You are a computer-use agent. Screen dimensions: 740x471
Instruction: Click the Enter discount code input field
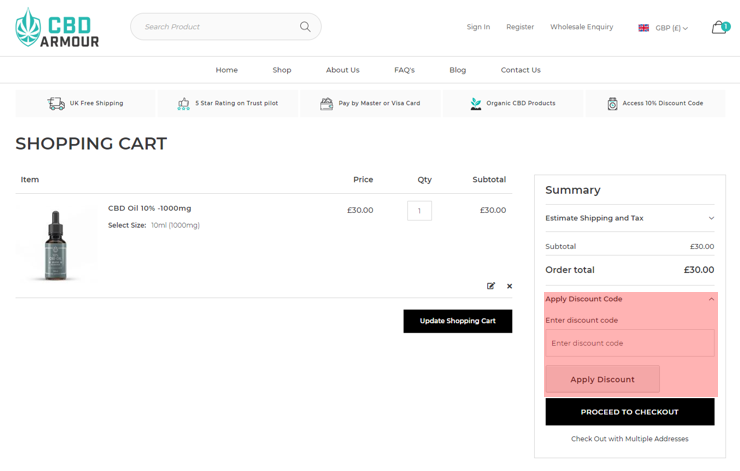[x=630, y=343]
